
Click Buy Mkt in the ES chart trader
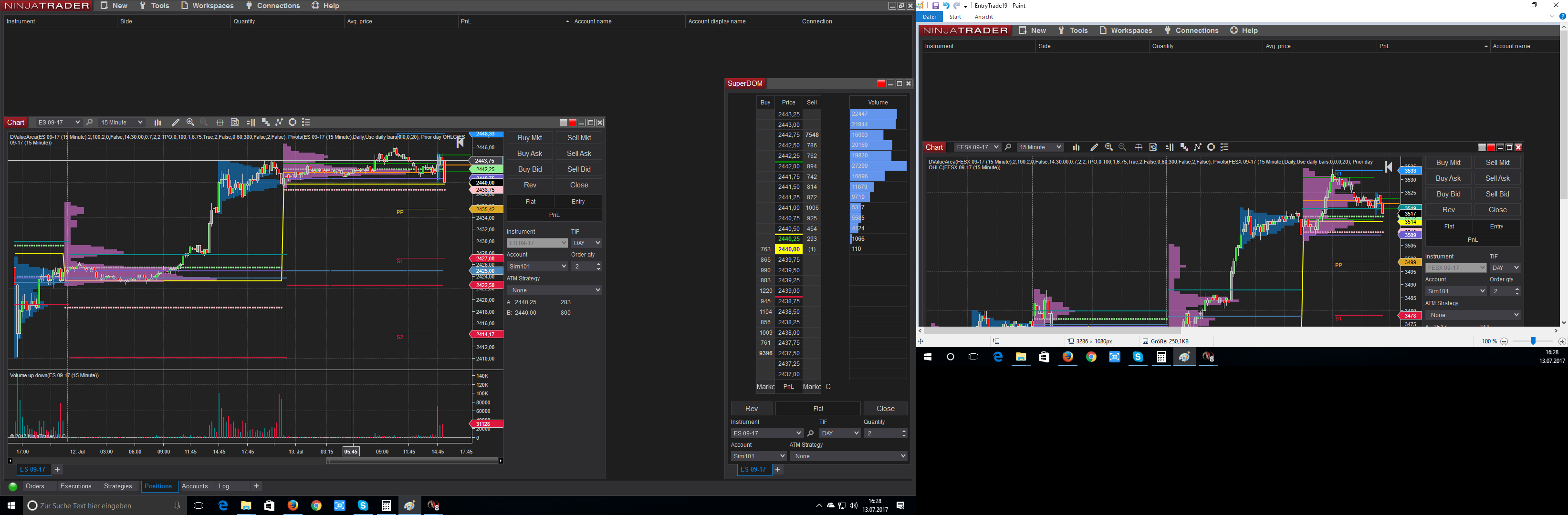(x=530, y=138)
